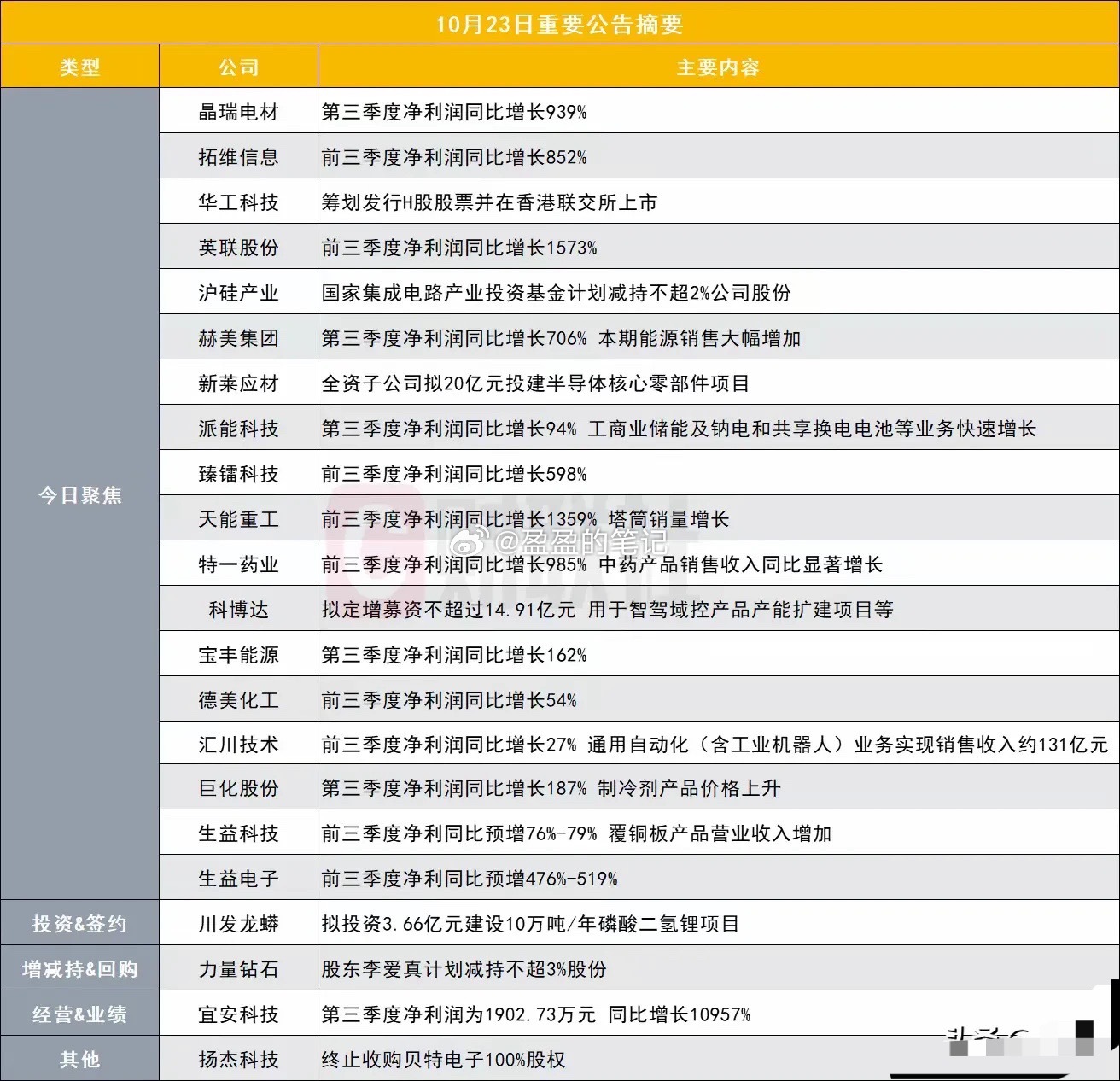Click the title '10月23日重要公告摘要'
Screen dimensions: 1120x1081
(x=559, y=24)
